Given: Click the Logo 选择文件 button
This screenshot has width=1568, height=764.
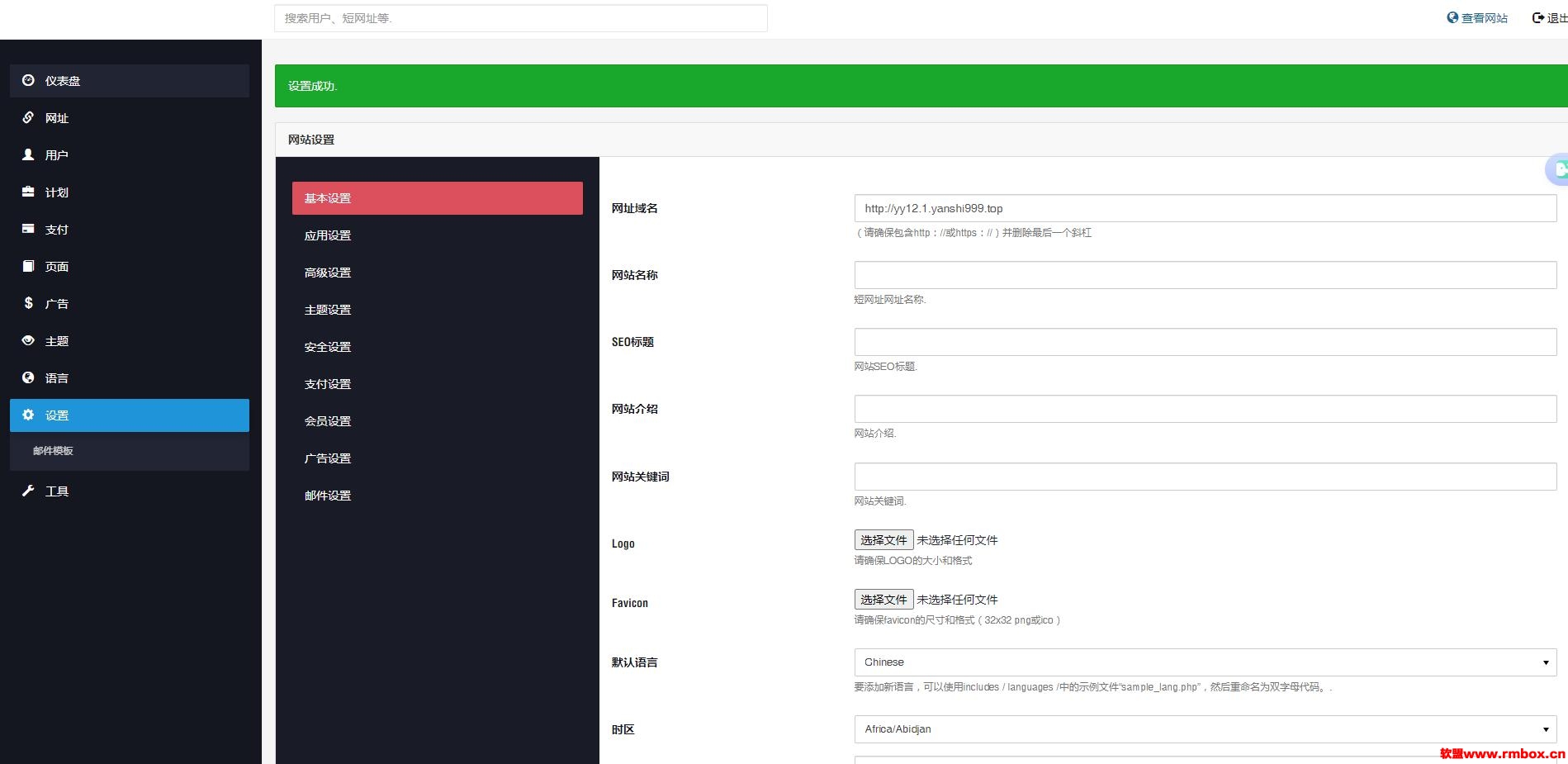Looking at the screenshot, I should point(883,540).
